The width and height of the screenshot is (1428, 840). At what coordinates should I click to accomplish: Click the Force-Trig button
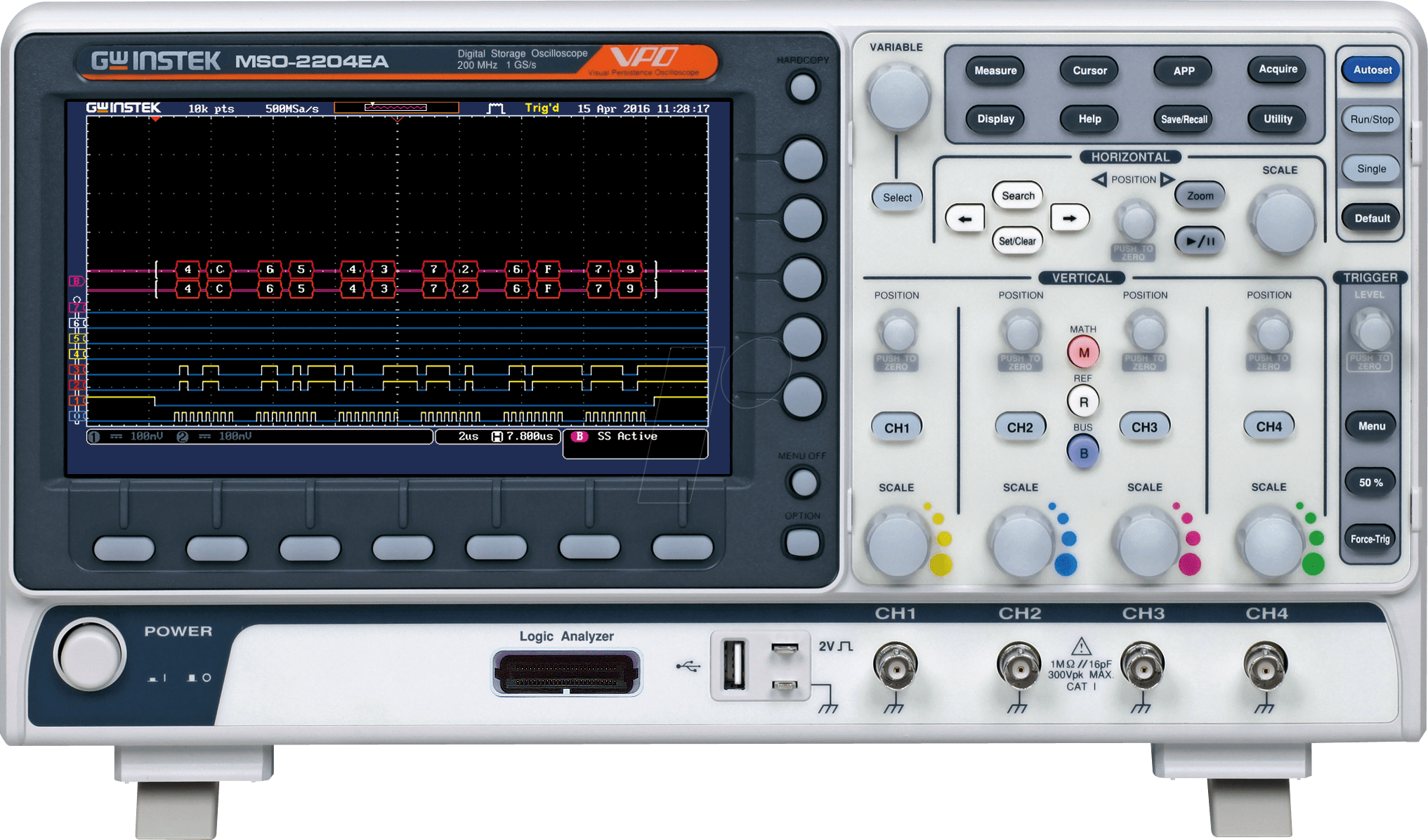click(x=1370, y=539)
